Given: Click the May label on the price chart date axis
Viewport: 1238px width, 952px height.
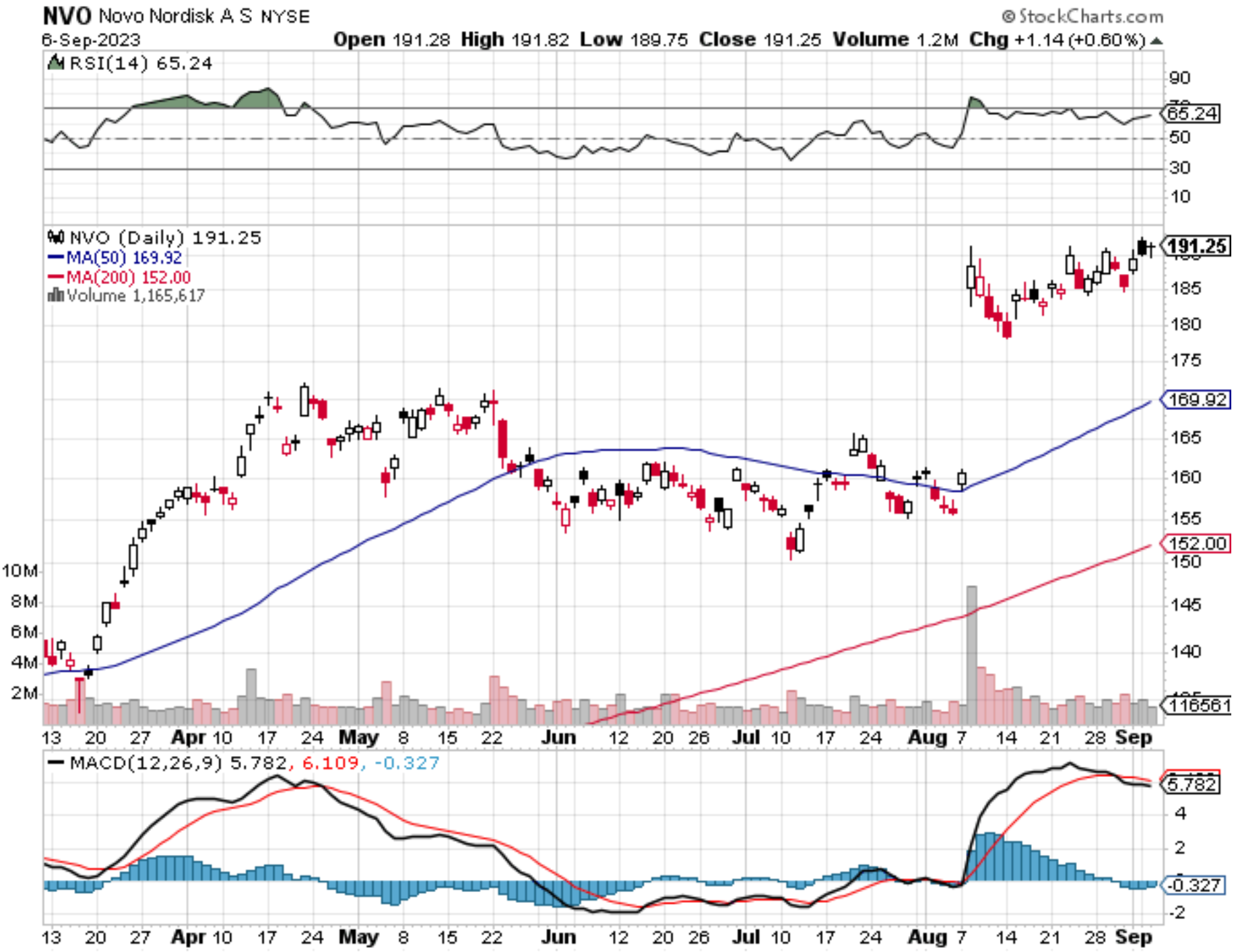Looking at the screenshot, I should coord(358,737).
